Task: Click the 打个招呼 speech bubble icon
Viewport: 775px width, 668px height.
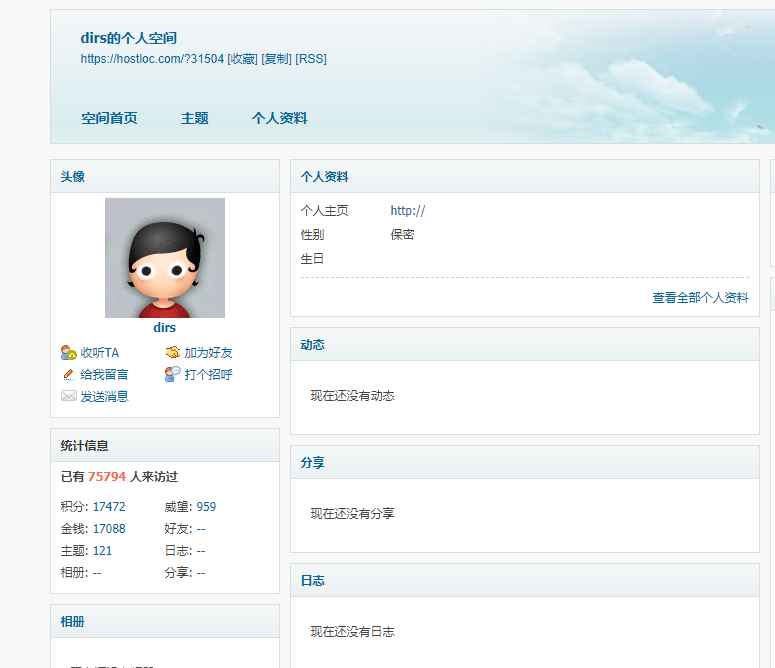Action: [x=172, y=374]
